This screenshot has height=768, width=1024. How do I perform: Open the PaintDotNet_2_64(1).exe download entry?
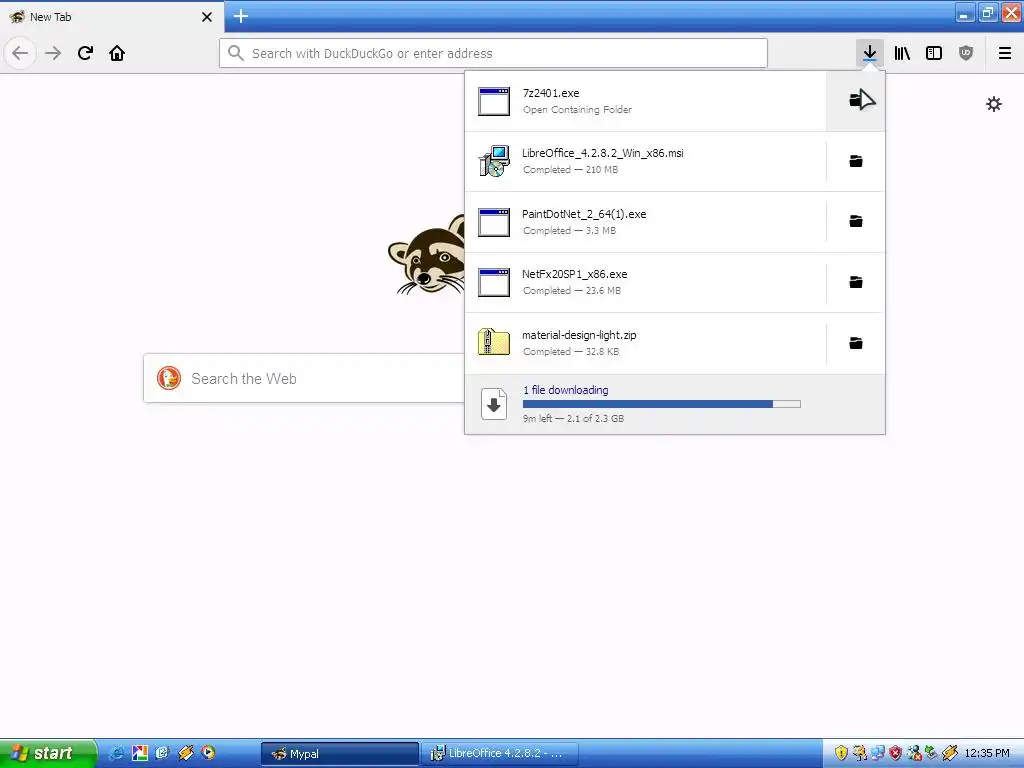tap(645, 222)
